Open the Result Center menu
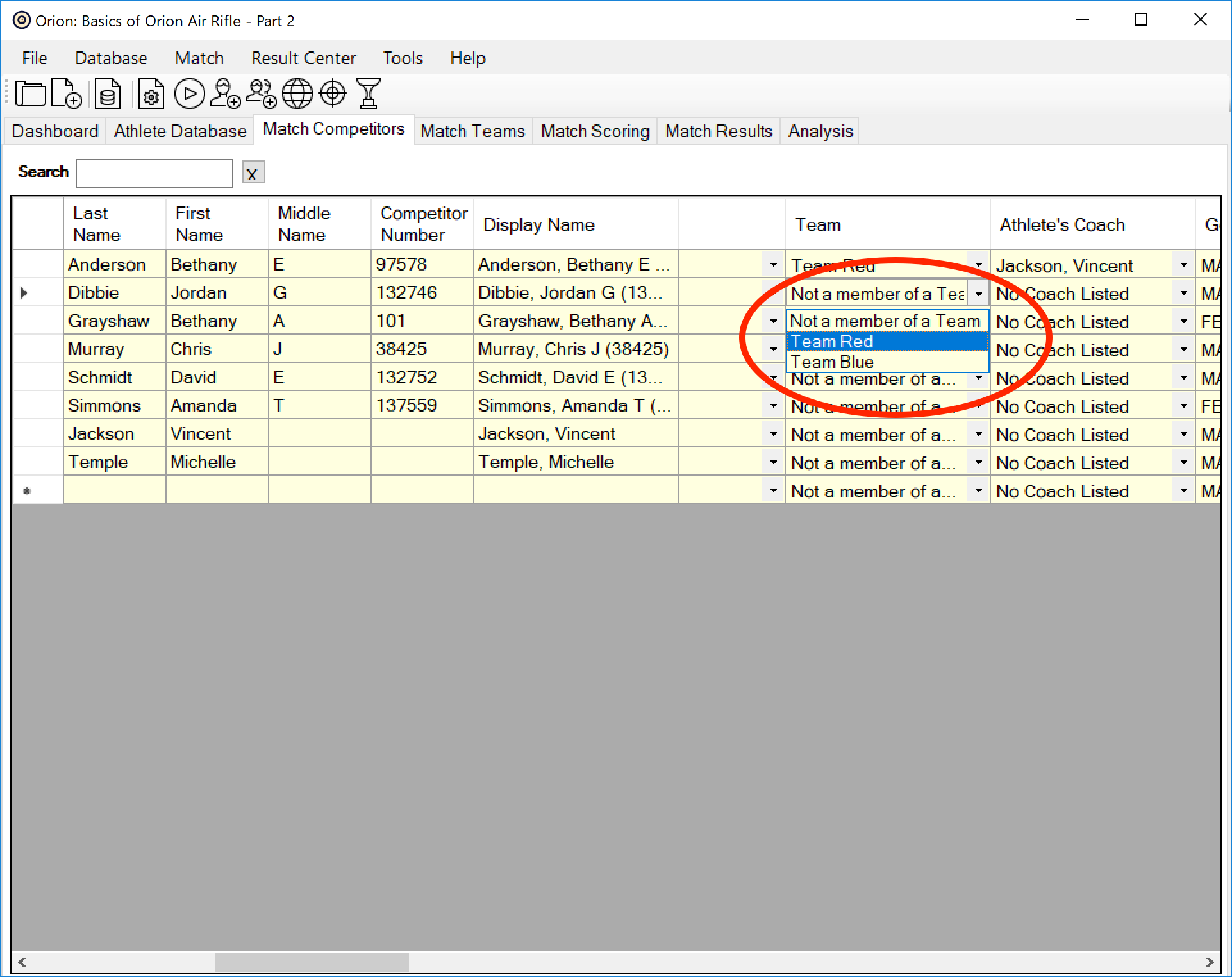Viewport: 1232px width, 977px height. (x=303, y=58)
